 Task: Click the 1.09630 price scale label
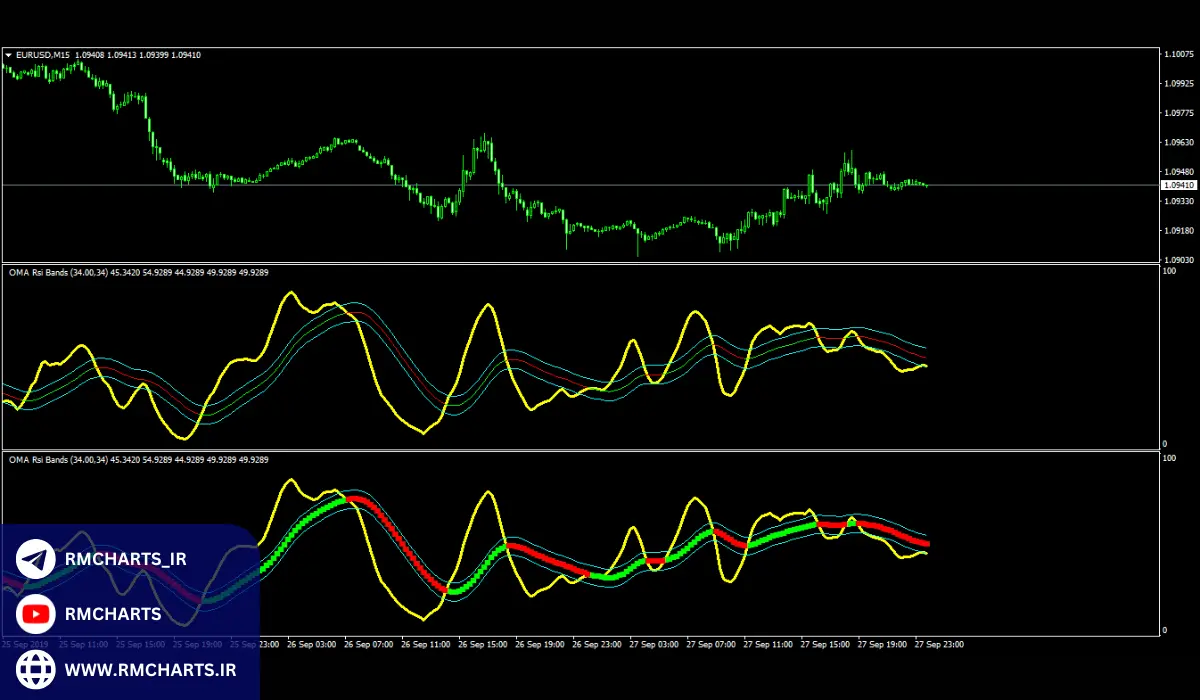pyautogui.click(x=1178, y=142)
